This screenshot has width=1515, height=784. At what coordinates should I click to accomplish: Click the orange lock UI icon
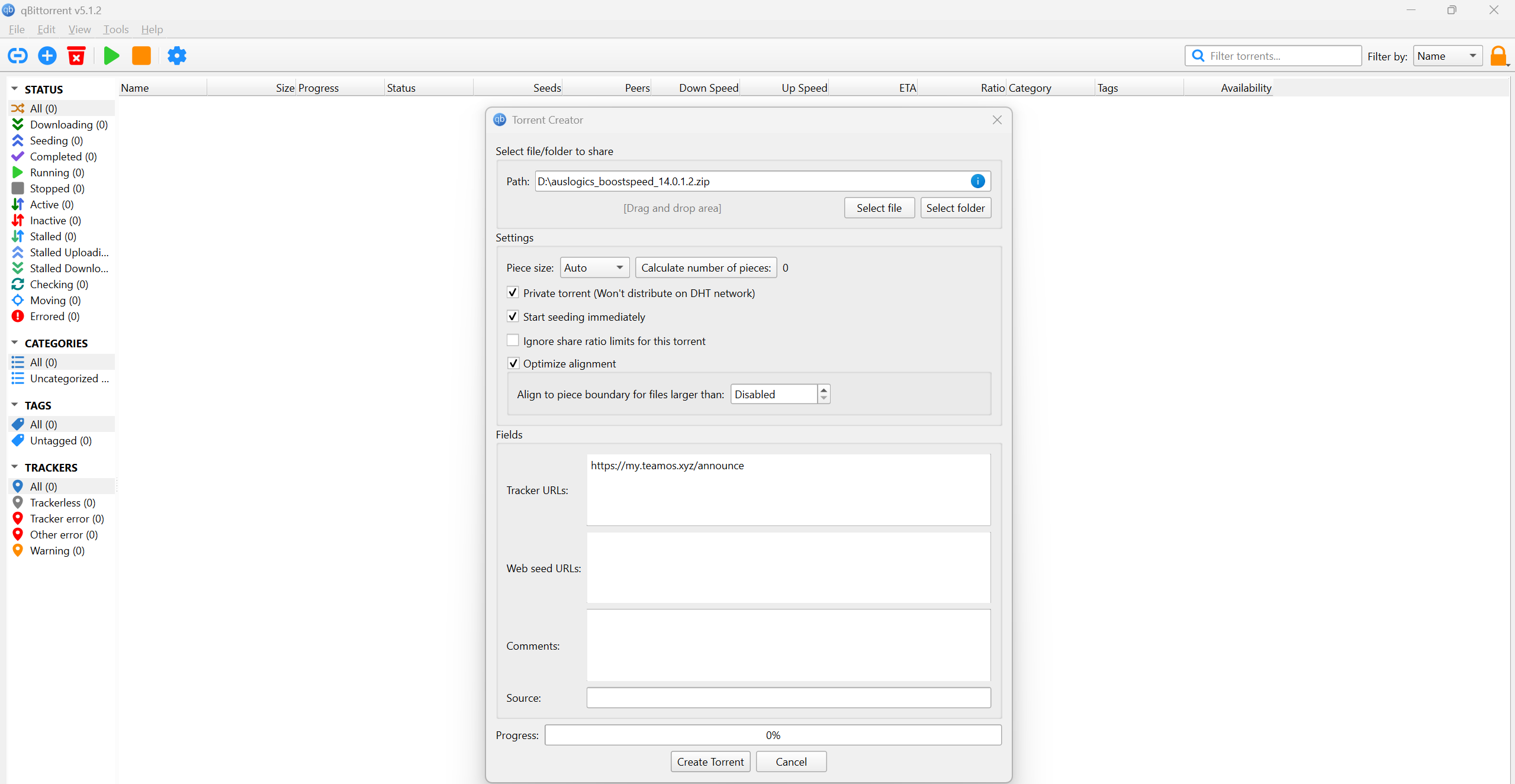tap(1498, 56)
